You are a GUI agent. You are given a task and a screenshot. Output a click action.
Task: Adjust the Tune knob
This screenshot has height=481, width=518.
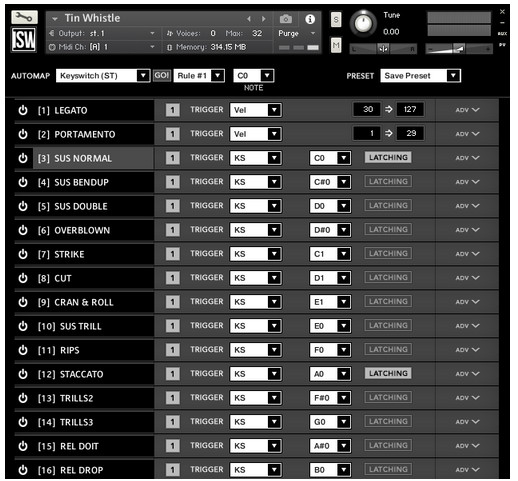pos(363,23)
